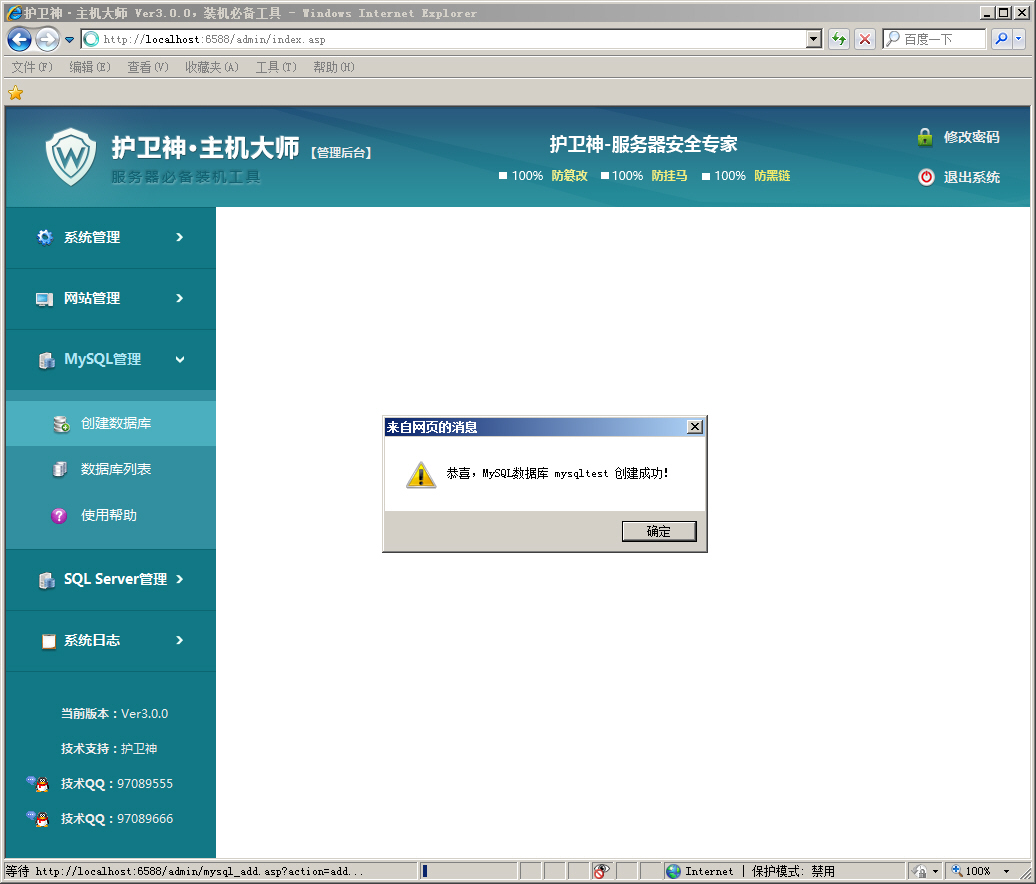This screenshot has width=1036, height=884.
Task: Open the 防挂马 link in the header
Action: click(x=669, y=176)
